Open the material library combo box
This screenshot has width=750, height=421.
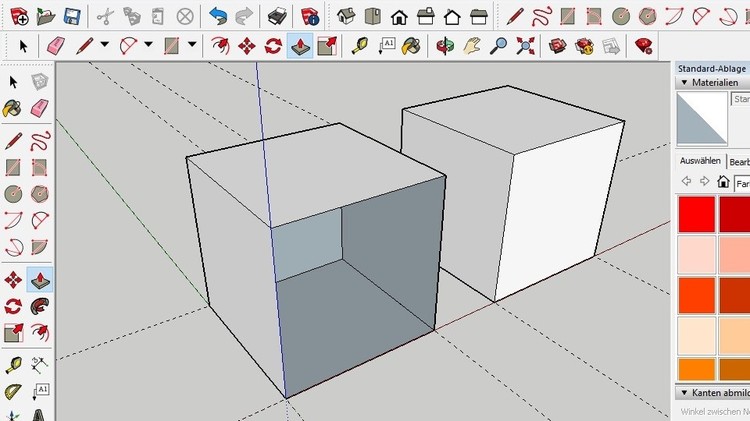(742, 184)
